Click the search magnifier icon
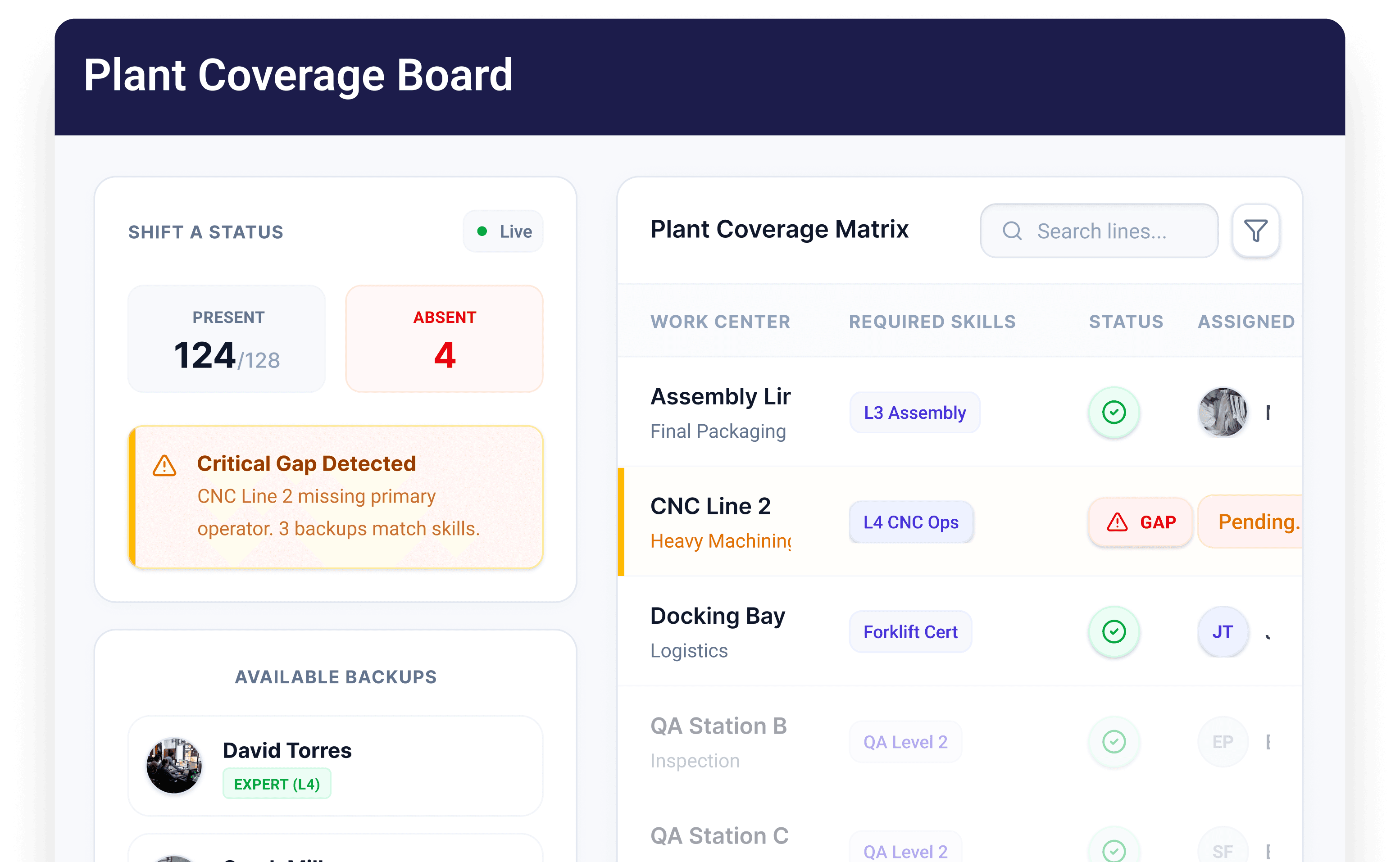The height and width of the screenshot is (862, 1400). 1012,231
